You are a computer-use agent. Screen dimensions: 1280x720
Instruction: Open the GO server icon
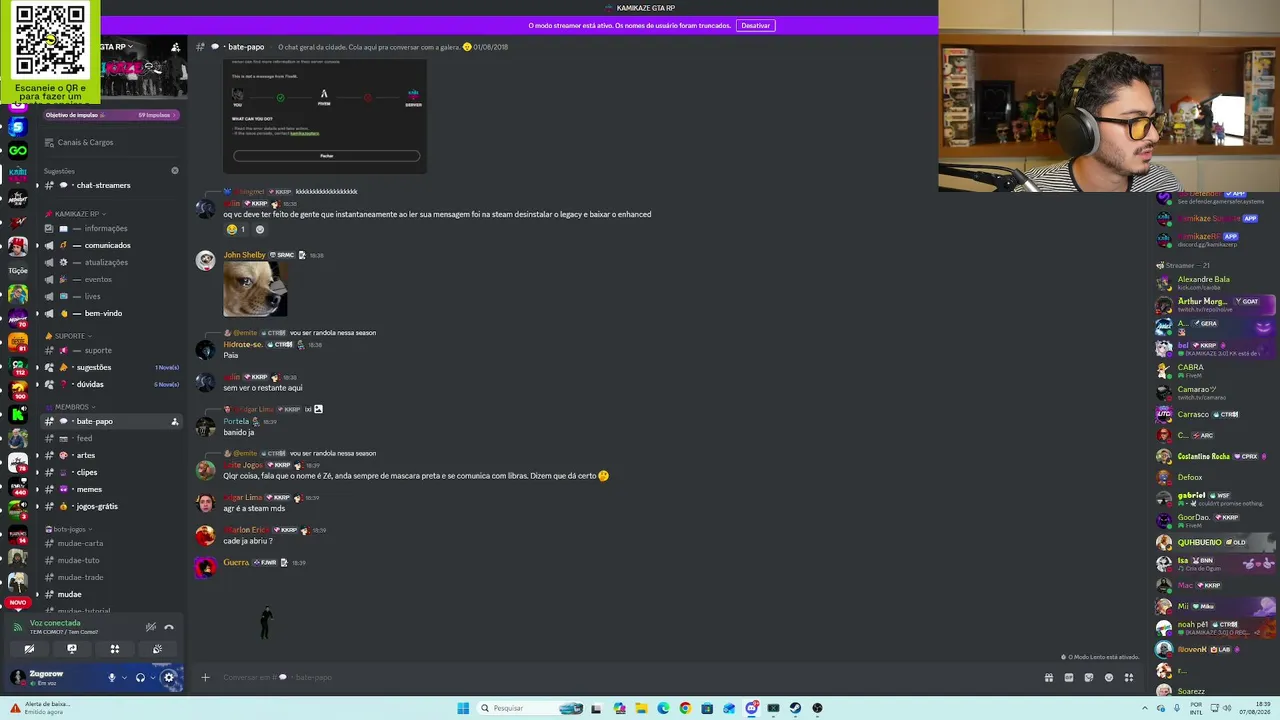(x=18, y=151)
